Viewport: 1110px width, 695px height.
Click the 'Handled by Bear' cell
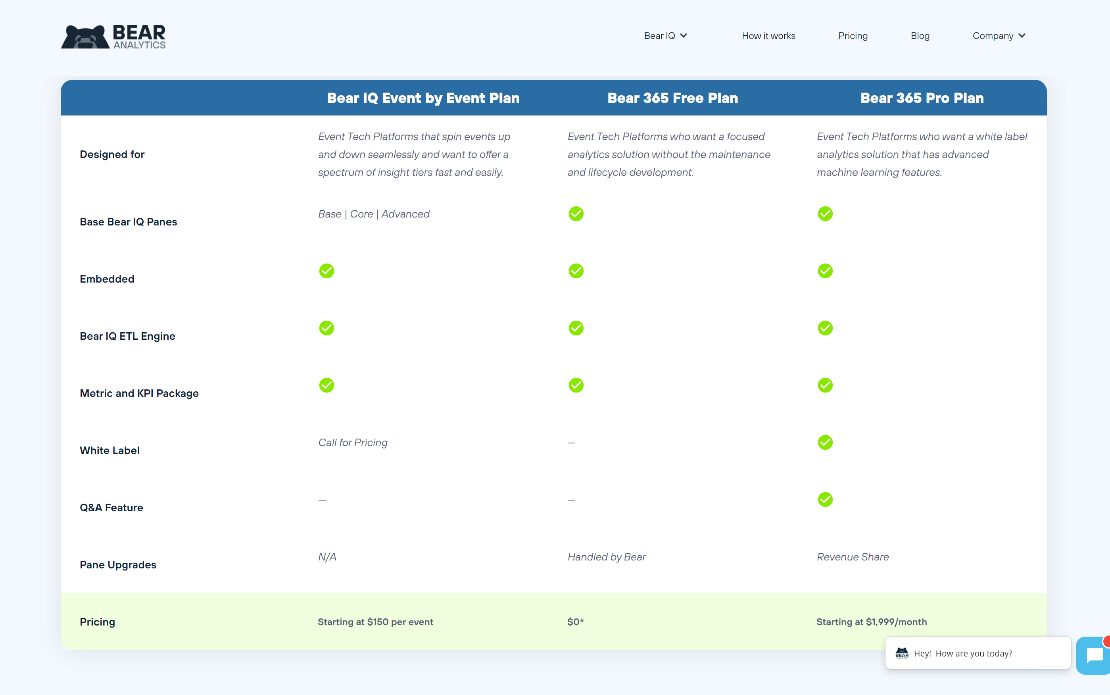(x=607, y=557)
